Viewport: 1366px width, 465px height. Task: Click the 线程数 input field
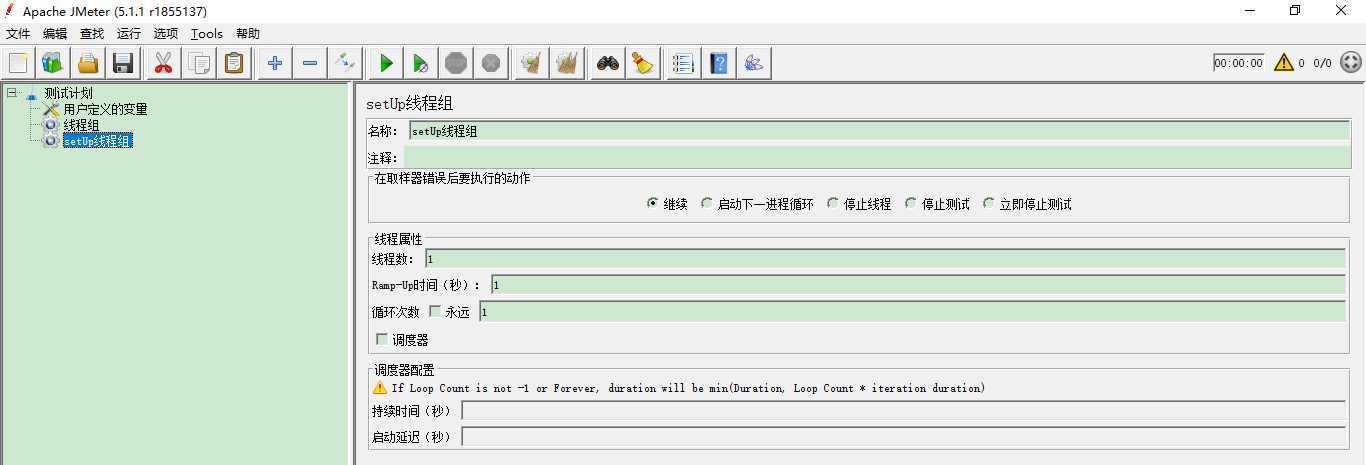(885, 259)
